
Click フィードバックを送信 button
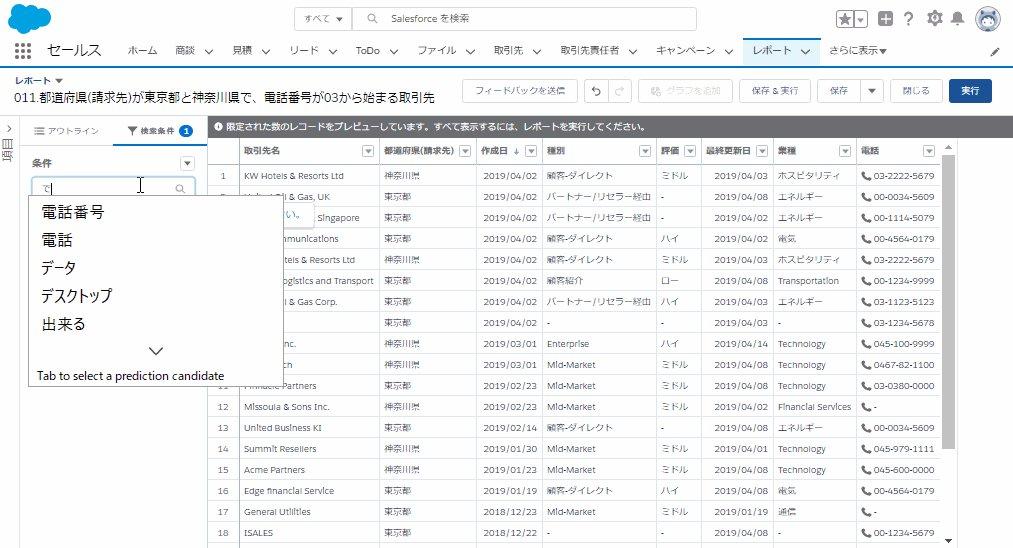click(519, 91)
